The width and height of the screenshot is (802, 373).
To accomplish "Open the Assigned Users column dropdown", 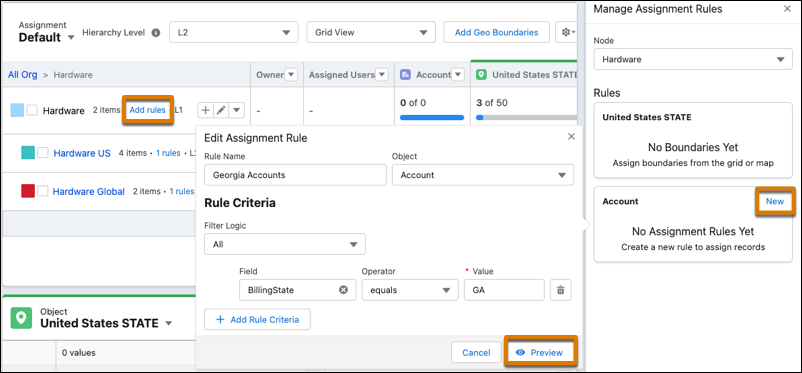I will tap(382, 75).
